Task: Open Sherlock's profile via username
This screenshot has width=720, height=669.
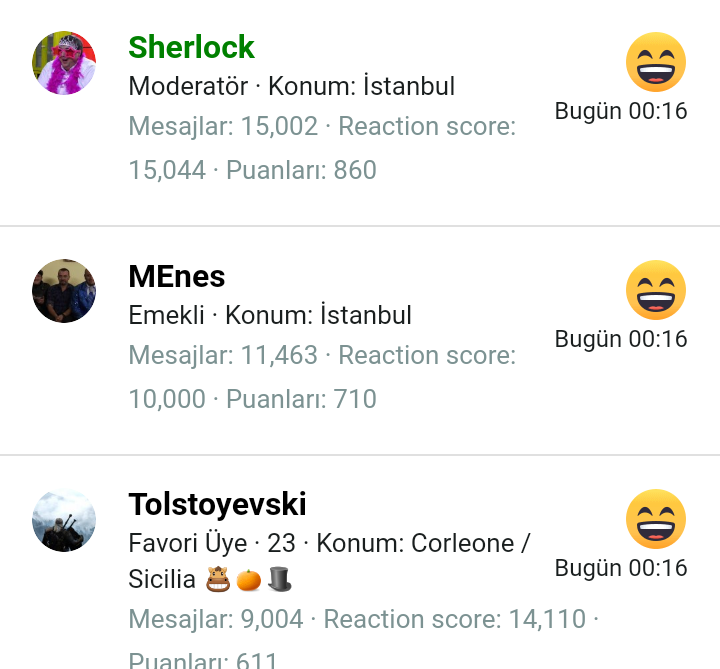Action: coord(191,47)
